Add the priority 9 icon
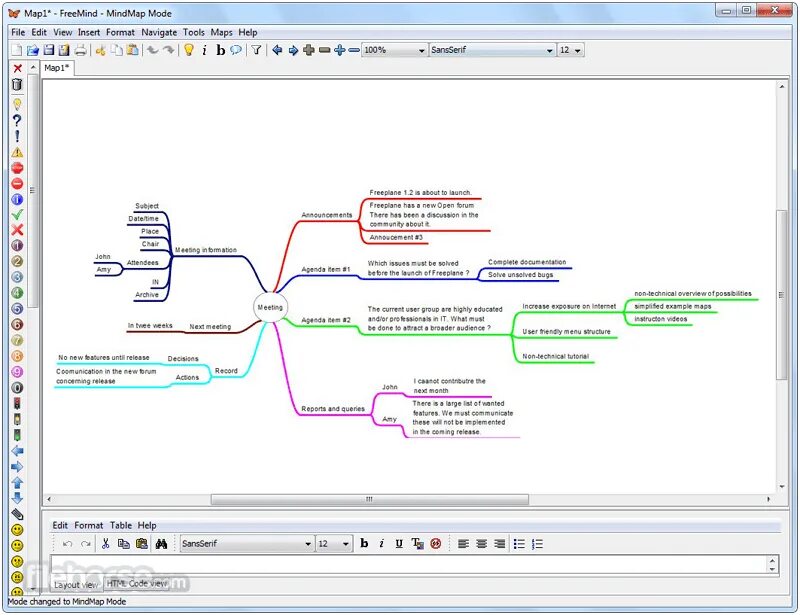 (17, 372)
